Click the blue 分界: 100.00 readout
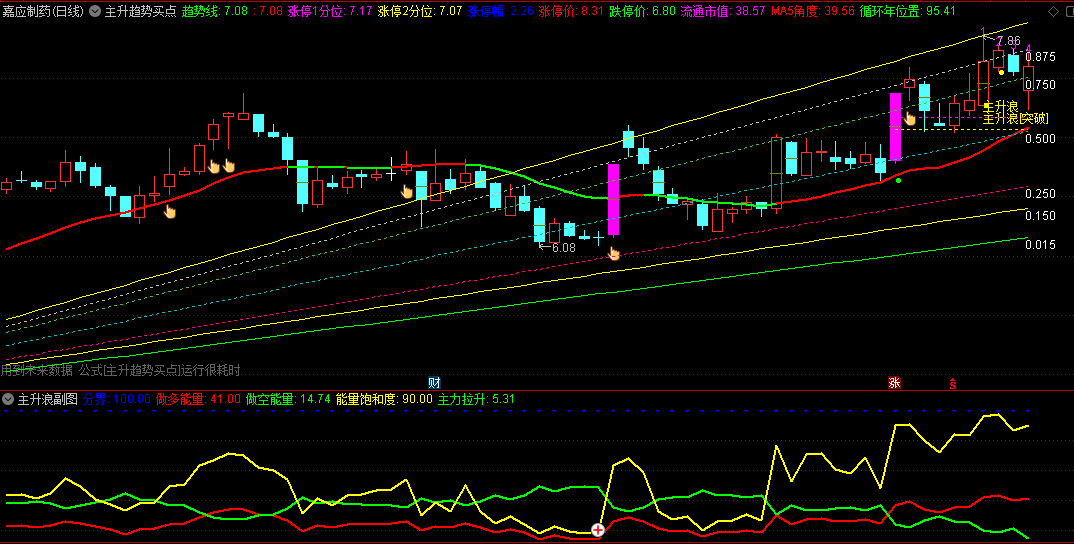 117,399
